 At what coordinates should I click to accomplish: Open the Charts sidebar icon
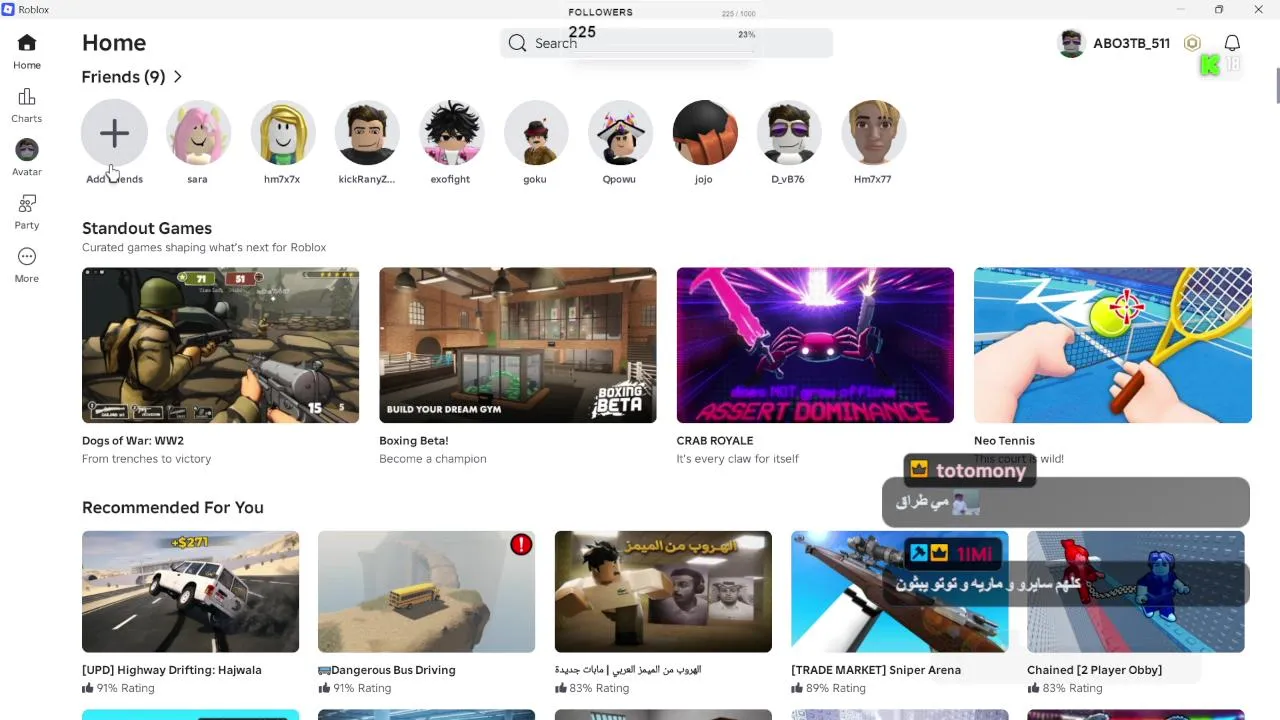point(27,97)
